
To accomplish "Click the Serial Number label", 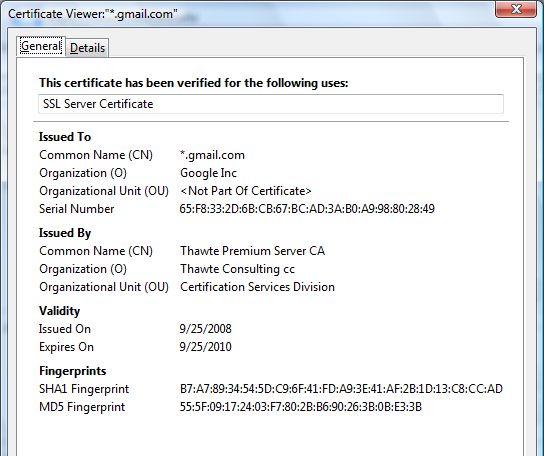I will [x=77, y=209].
